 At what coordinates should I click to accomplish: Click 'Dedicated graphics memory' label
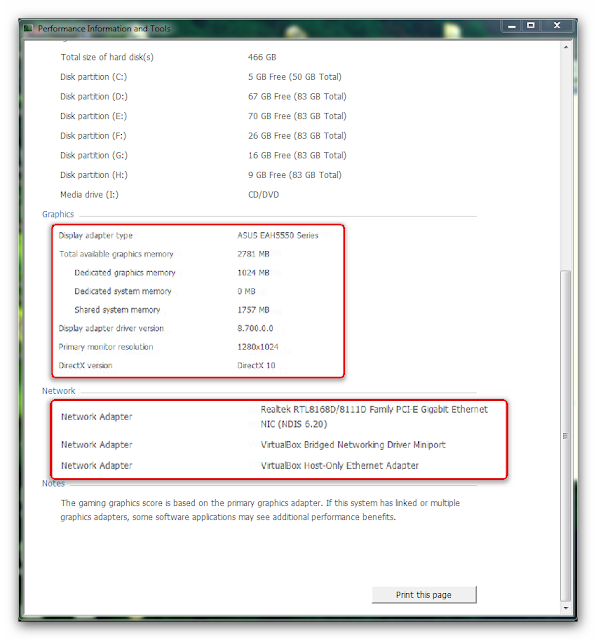click(x=125, y=273)
